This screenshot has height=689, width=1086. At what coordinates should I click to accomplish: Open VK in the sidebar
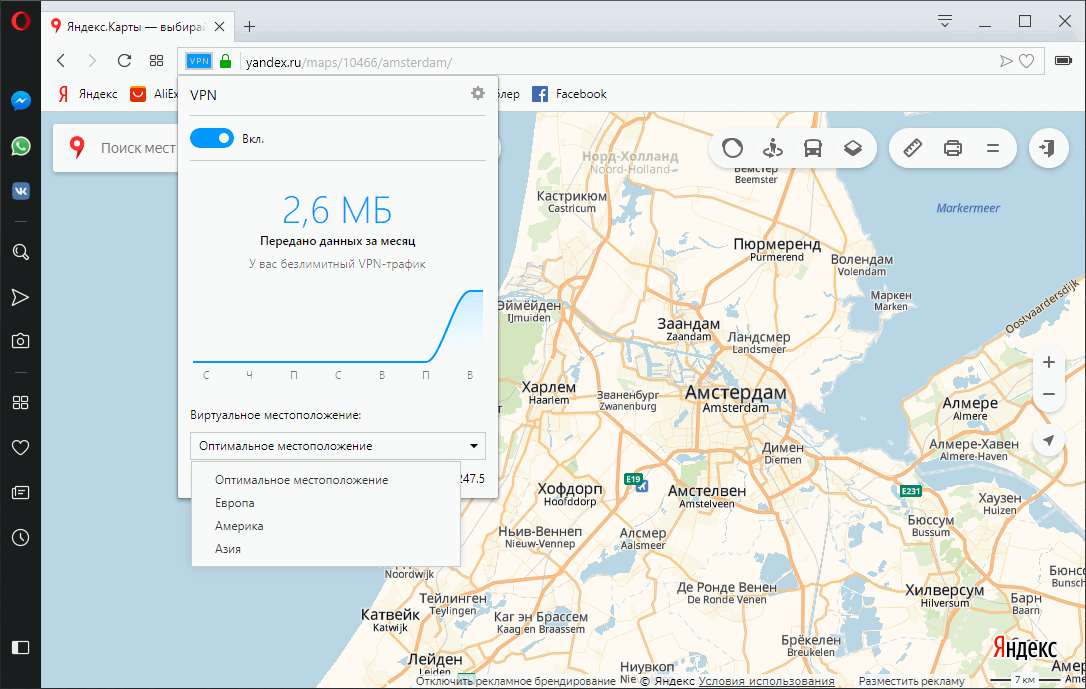point(21,191)
